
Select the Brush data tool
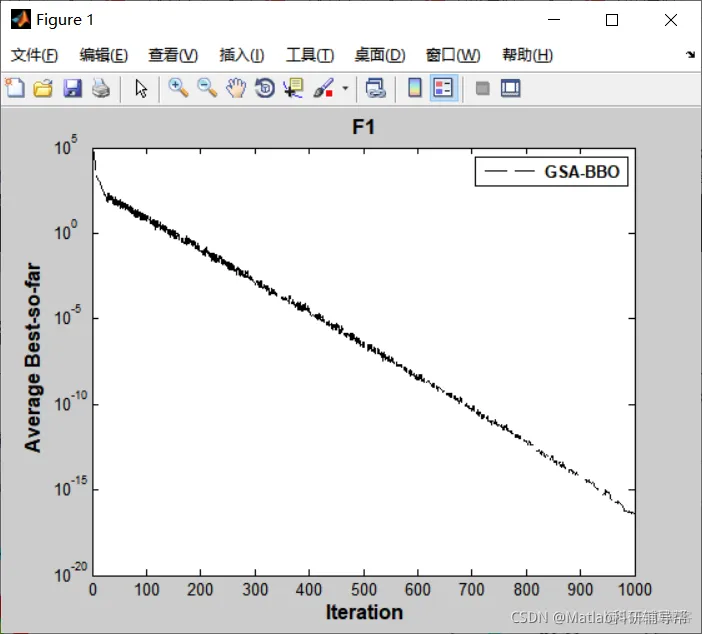(323, 88)
